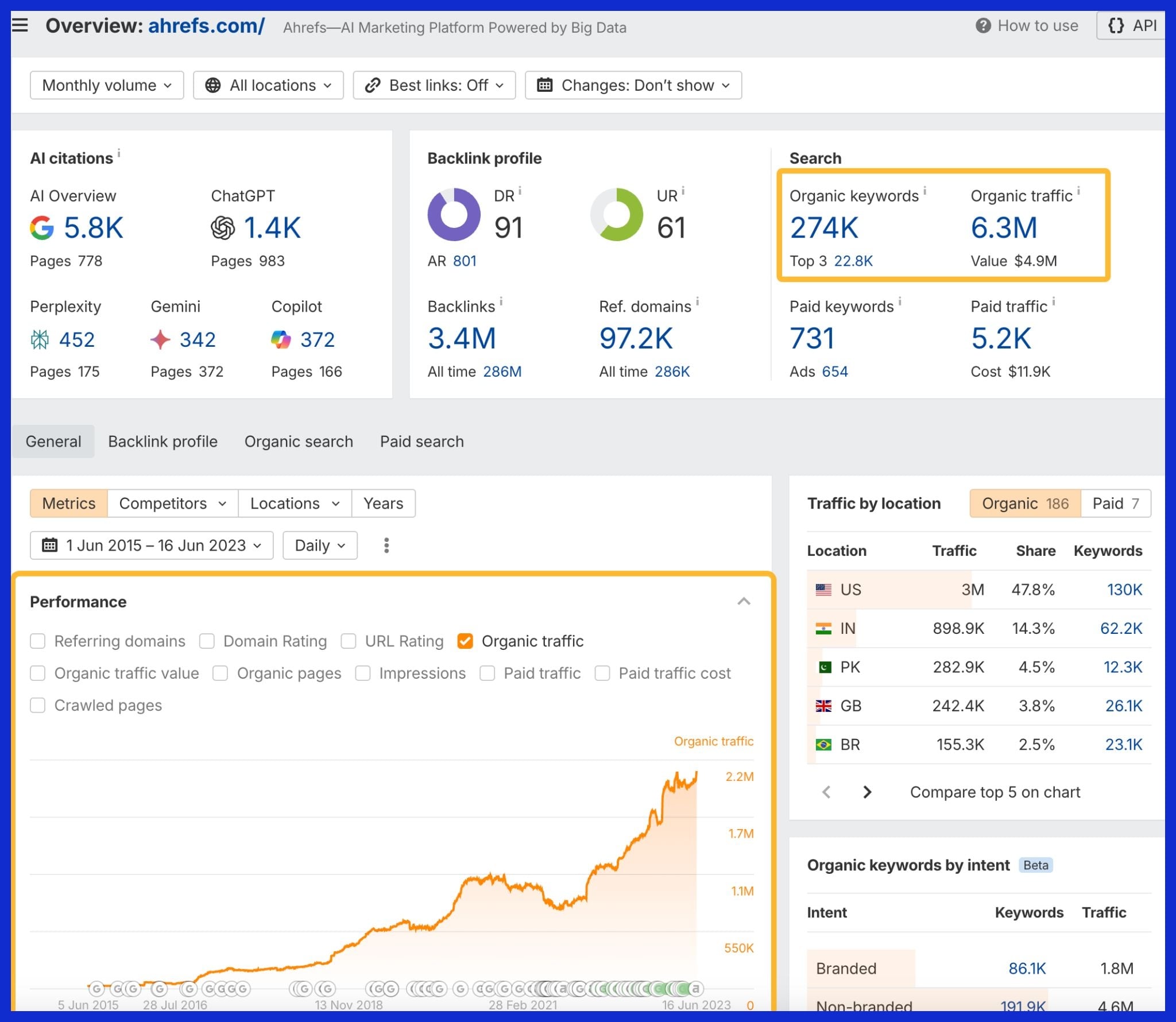The height and width of the screenshot is (1022, 1176).
Task: Click the US flag icon
Action: tap(823, 590)
